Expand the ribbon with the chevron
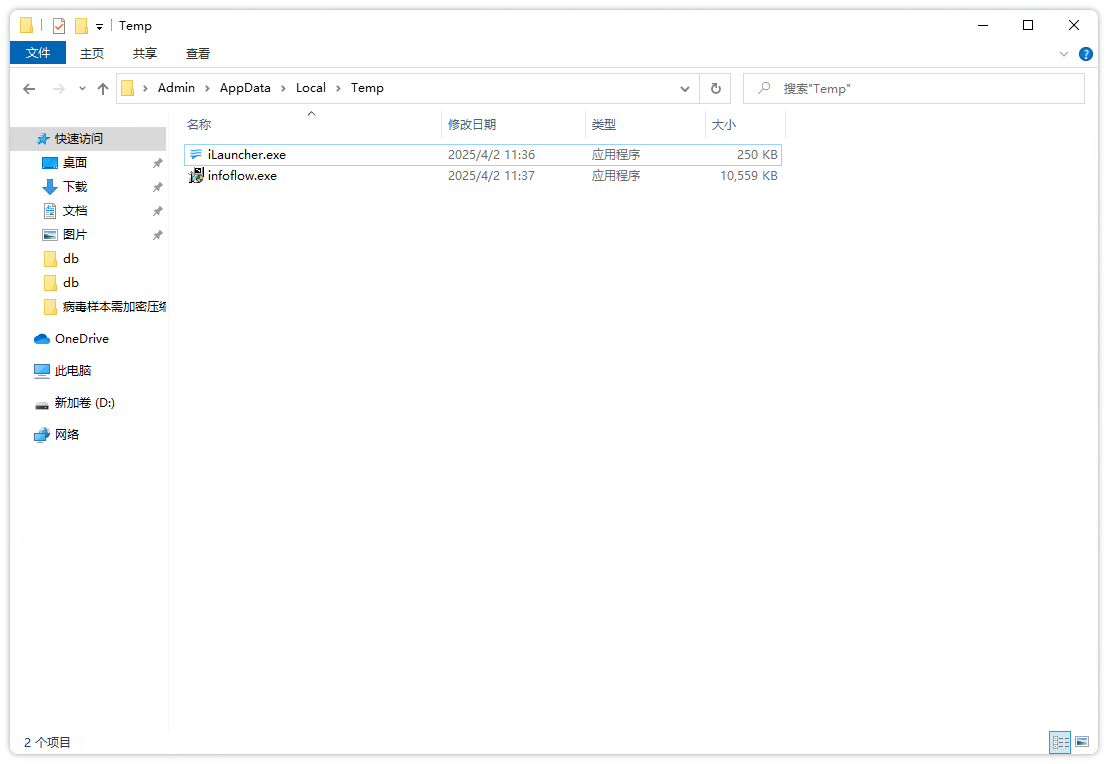 (1064, 54)
